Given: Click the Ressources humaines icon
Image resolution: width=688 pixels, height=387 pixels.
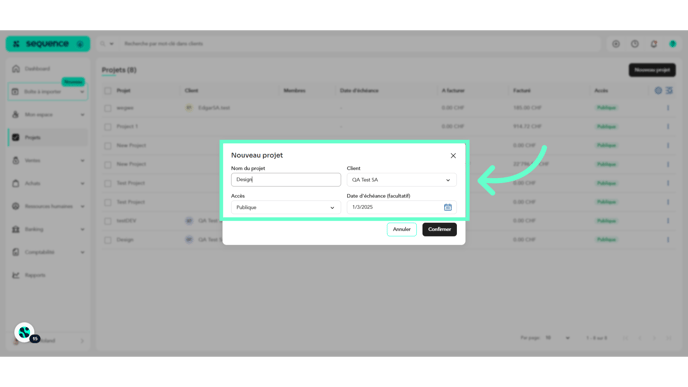Looking at the screenshot, I should click(16, 206).
